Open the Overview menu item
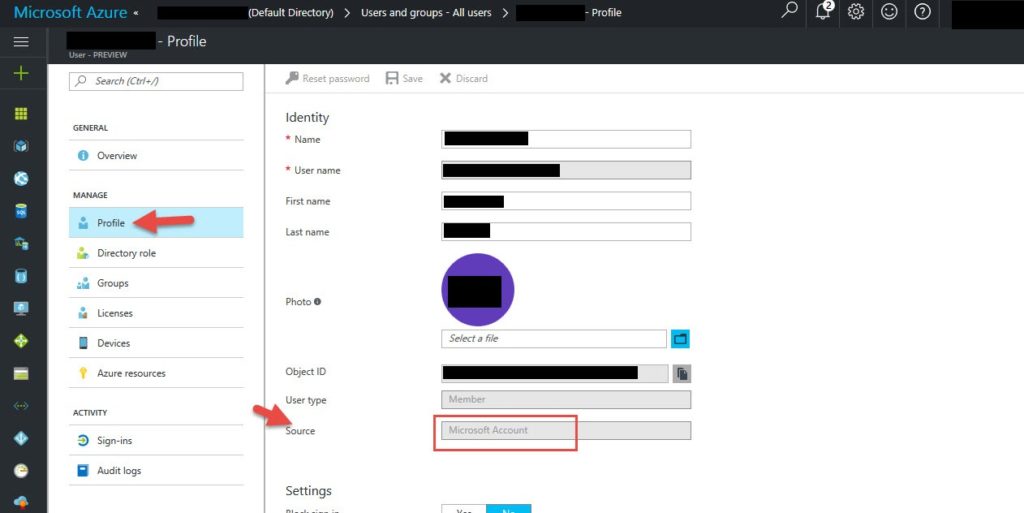The image size is (1024, 513). (117, 156)
